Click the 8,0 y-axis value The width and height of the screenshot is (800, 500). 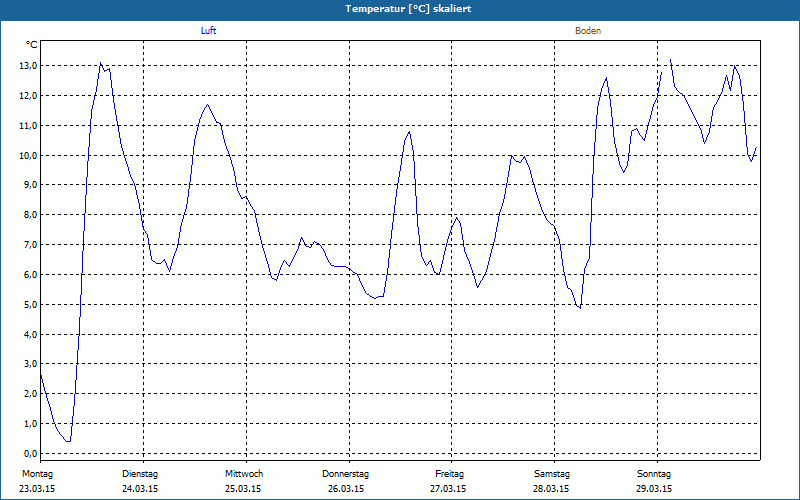click(30, 215)
